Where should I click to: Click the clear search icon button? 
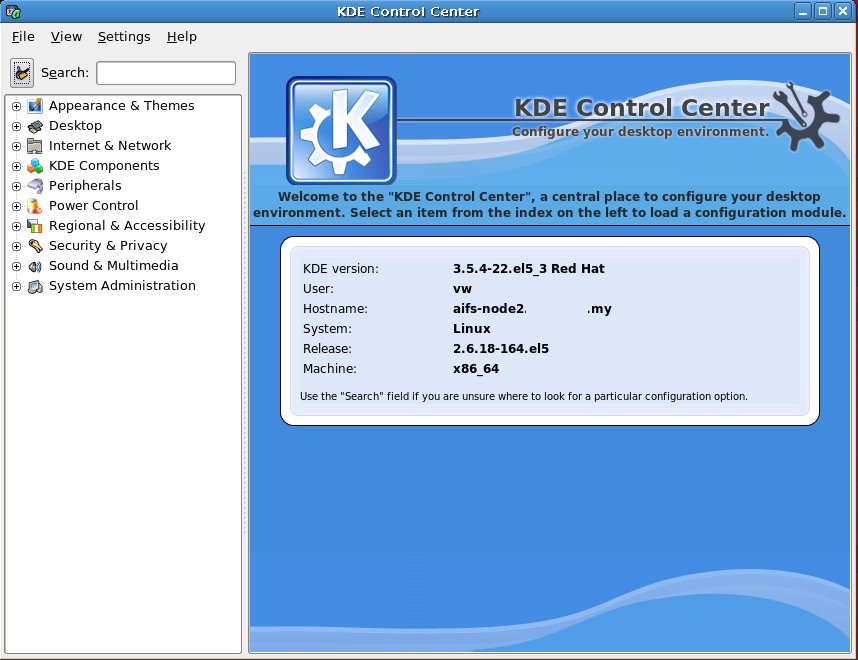click(22, 73)
